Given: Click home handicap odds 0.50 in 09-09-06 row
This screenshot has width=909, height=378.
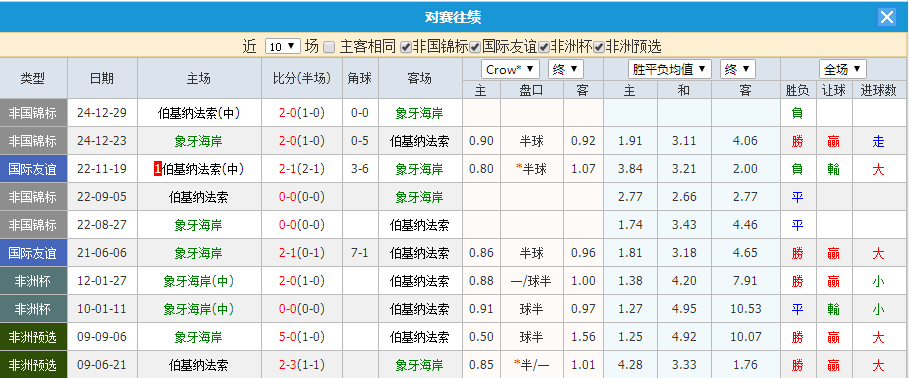Looking at the screenshot, I should (481, 337).
